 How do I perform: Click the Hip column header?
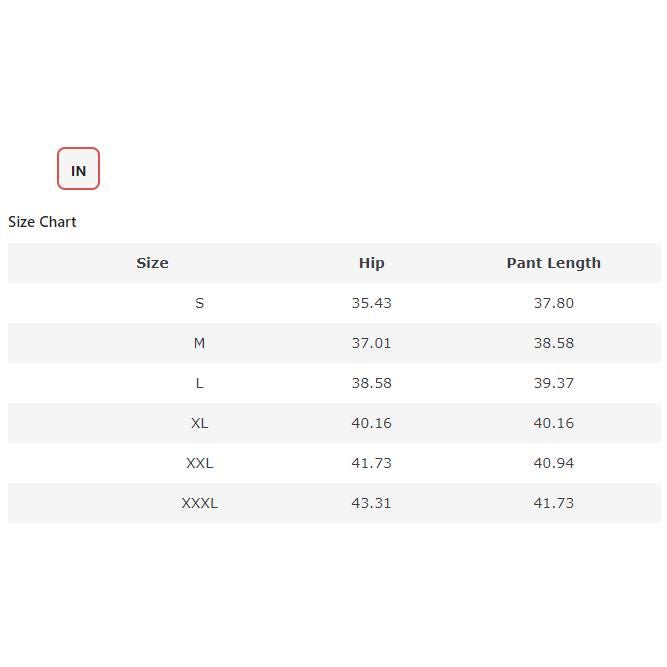tap(371, 263)
